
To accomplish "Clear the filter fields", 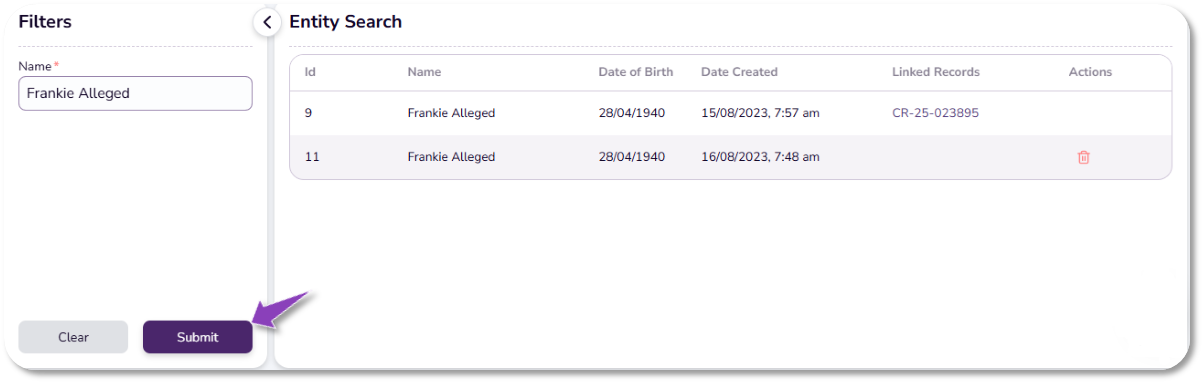I will click(73, 337).
